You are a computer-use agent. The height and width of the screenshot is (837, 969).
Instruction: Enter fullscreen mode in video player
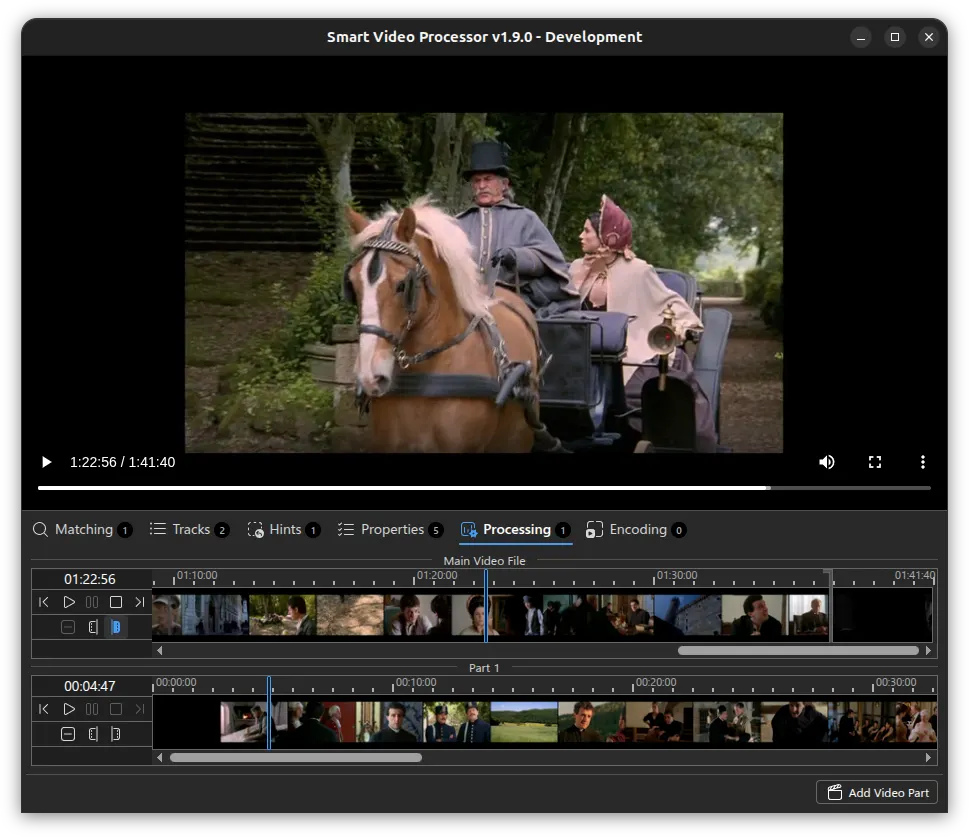click(874, 462)
